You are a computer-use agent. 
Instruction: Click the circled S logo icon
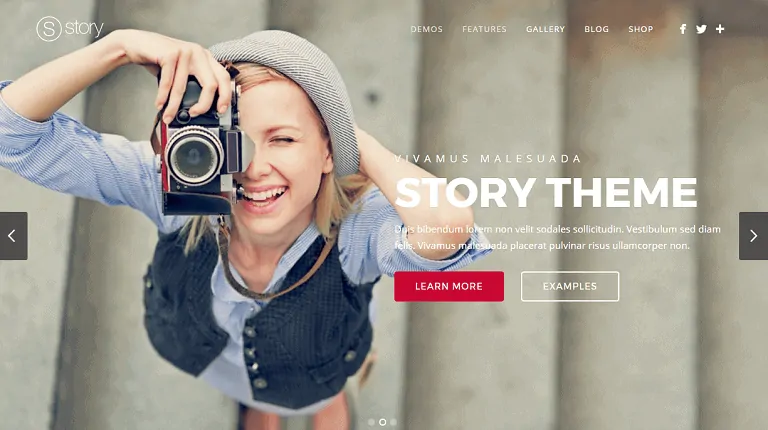(49, 29)
